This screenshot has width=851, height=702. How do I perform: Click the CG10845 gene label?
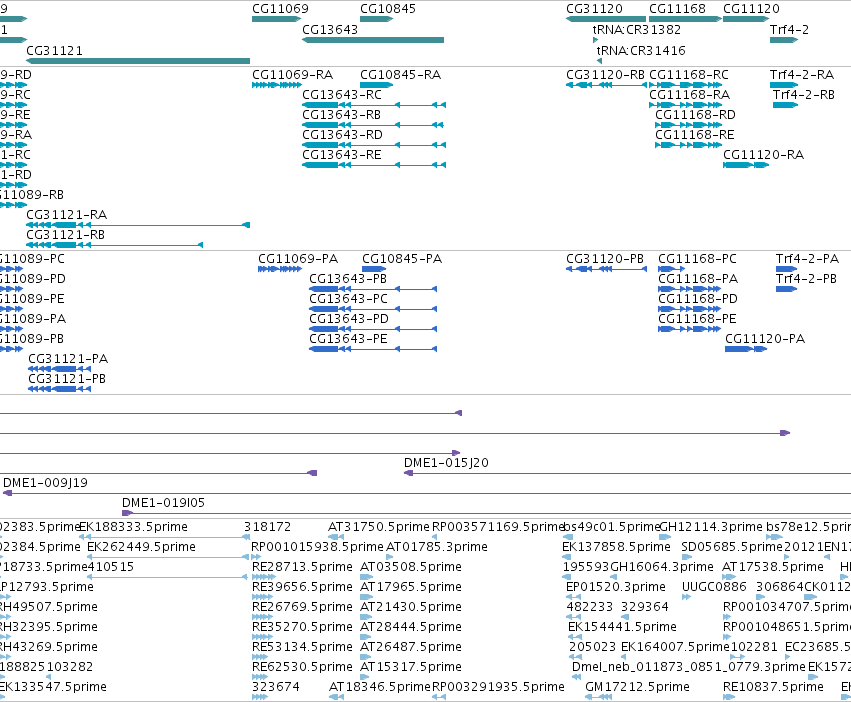[388, 9]
